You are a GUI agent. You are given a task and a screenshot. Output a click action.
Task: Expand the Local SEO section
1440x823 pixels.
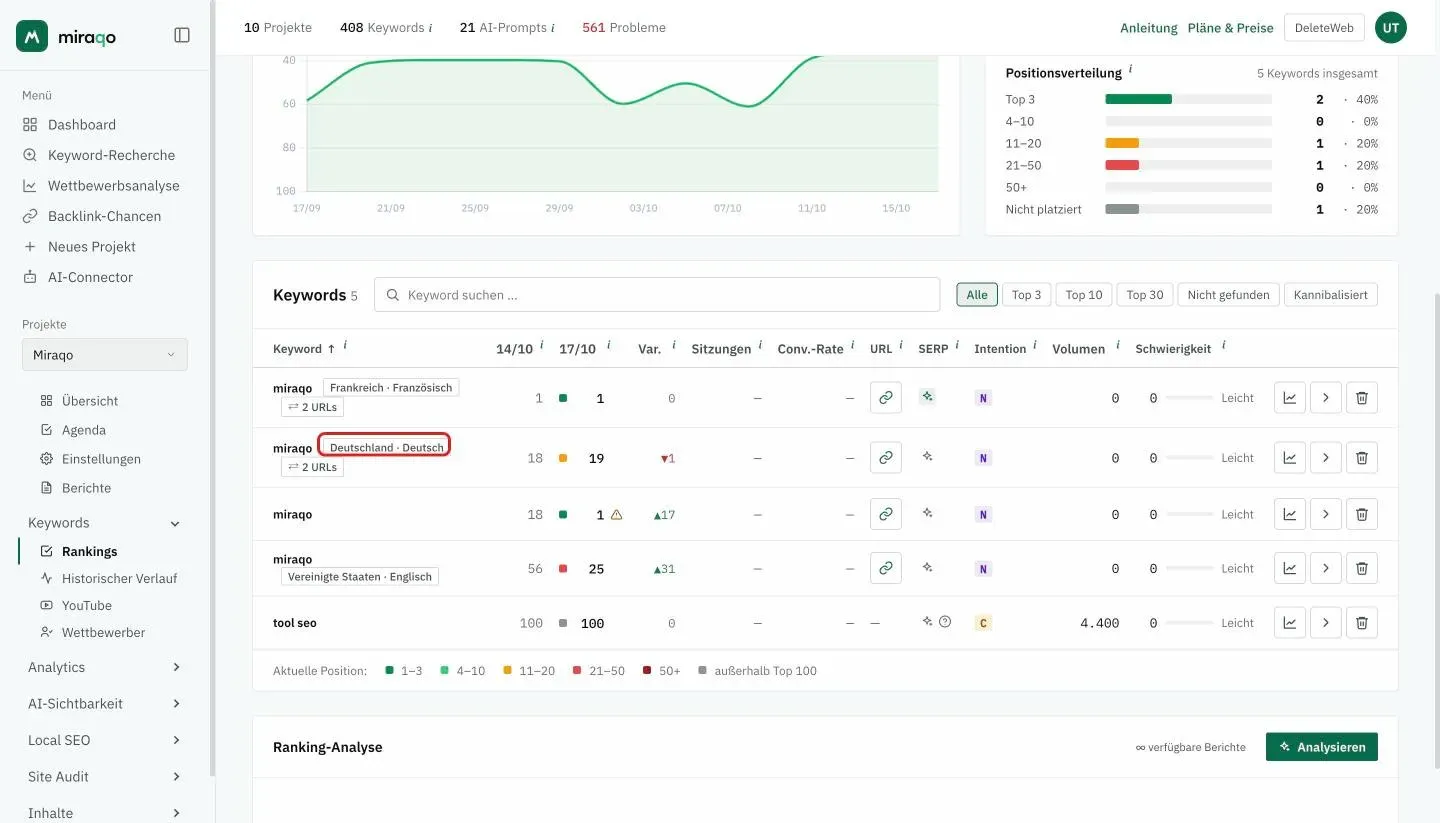pos(176,740)
